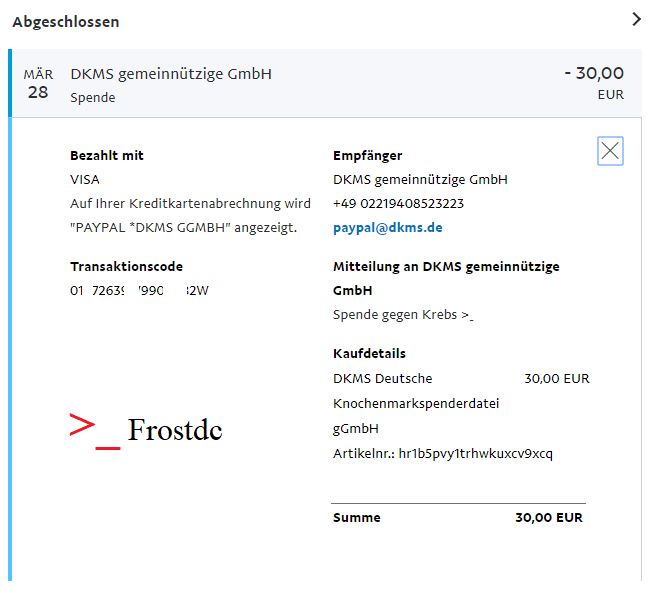Click the Frostdc watermark text
Screen dimensions: 648x596
[175, 430]
